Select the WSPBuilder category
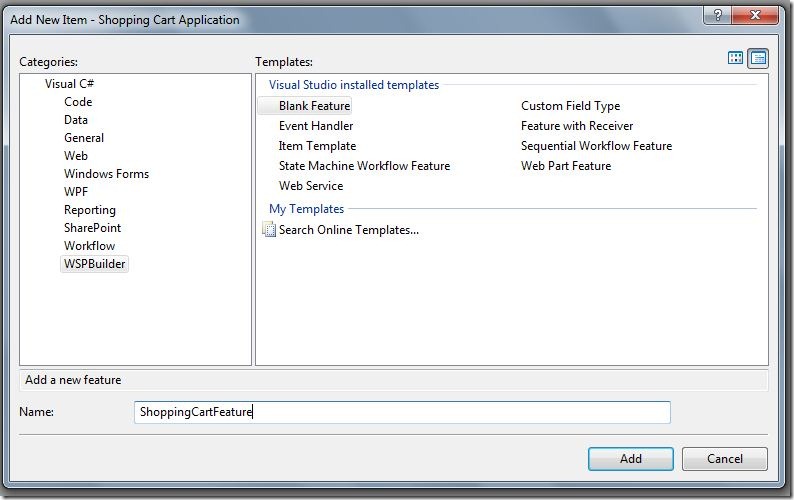 pos(94,264)
